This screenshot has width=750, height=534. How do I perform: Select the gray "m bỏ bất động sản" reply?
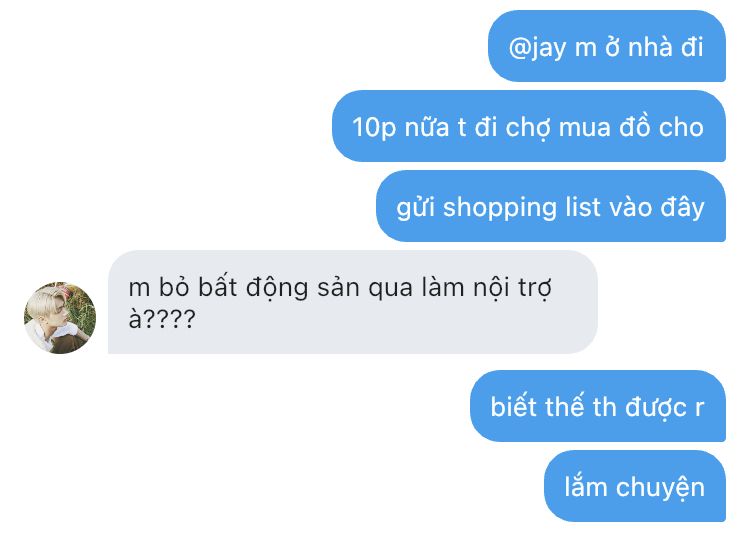tap(353, 302)
